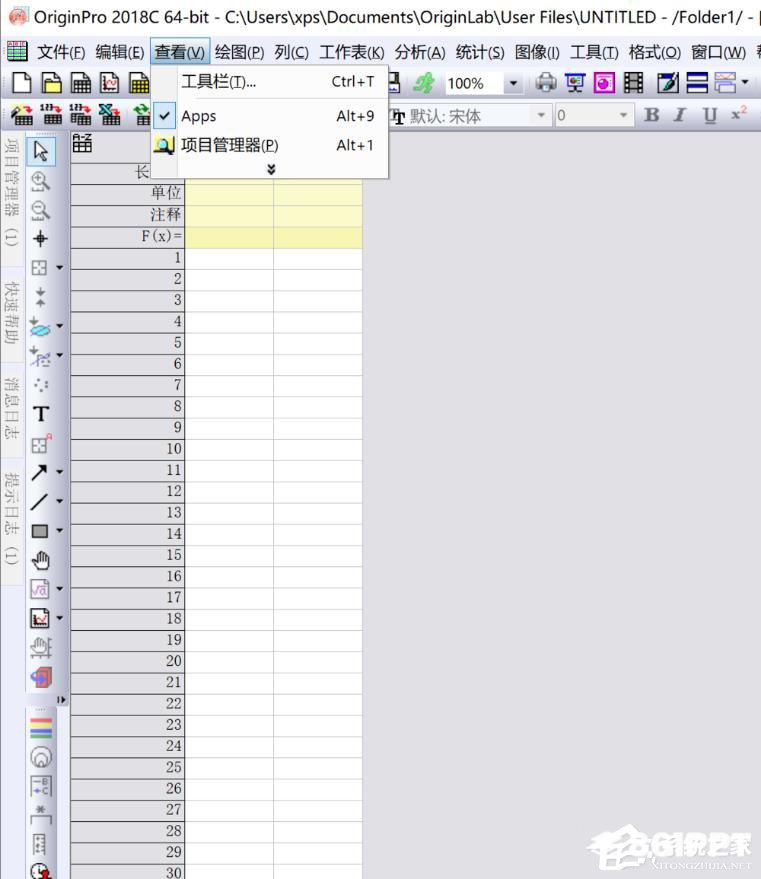Click the rainbow color stripes icon
761x879 pixels.
(41, 728)
